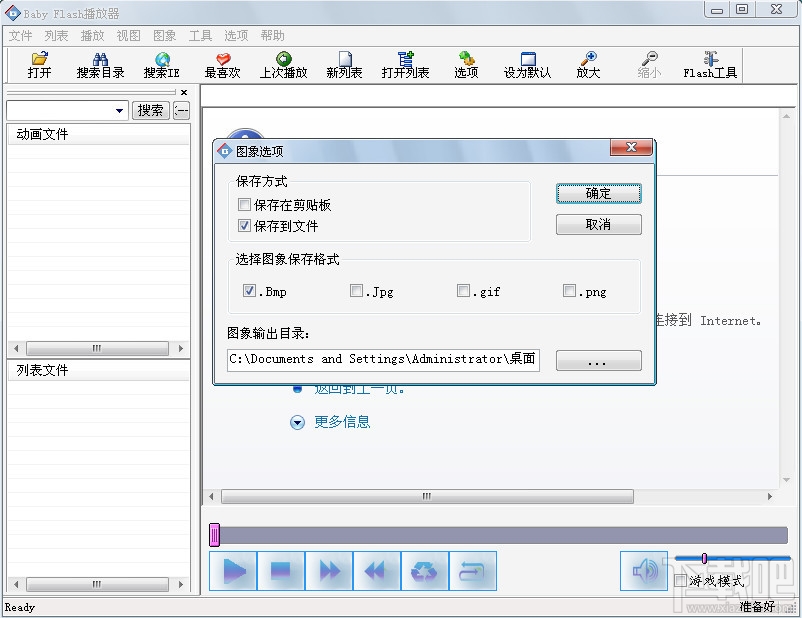
Task: Create a 新列表 new list
Action: pyautogui.click(x=344, y=65)
